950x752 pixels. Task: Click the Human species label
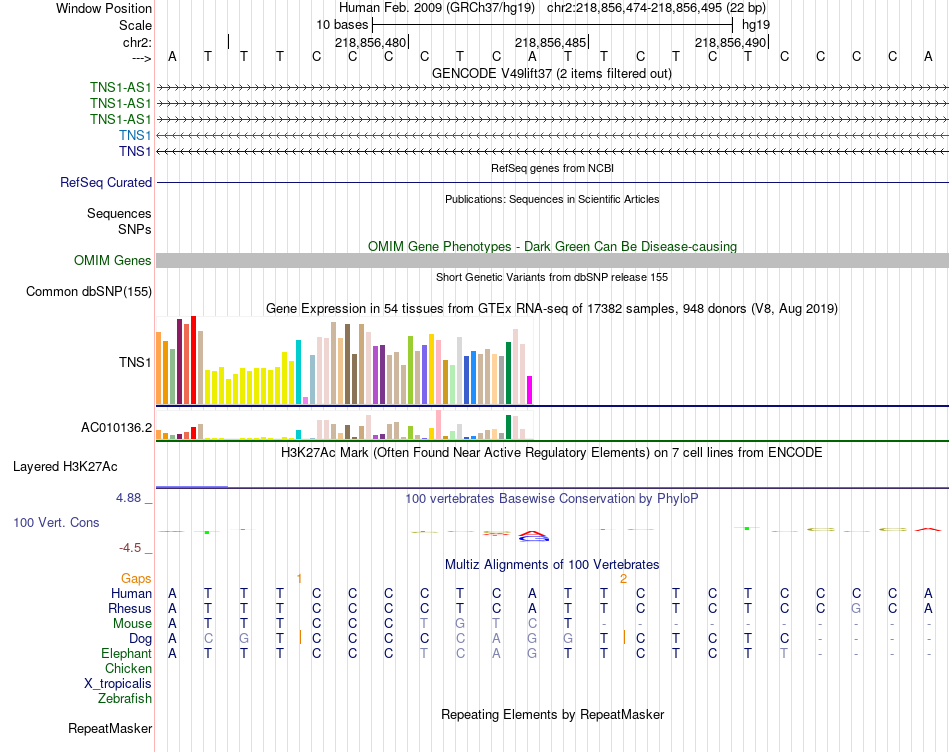[x=131, y=593]
